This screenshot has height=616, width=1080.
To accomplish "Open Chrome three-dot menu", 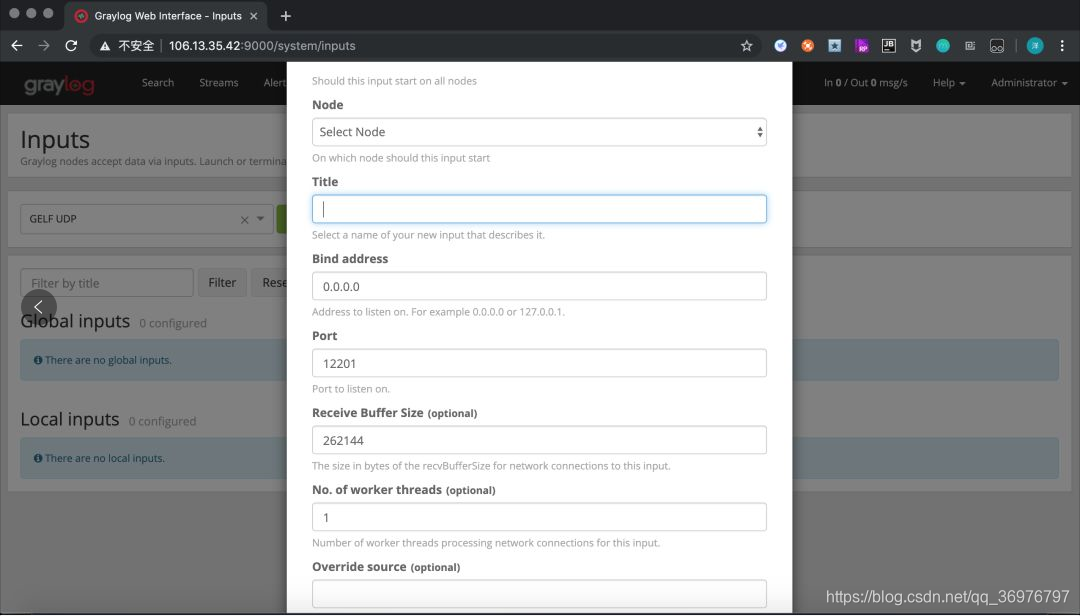I will 1062,46.
